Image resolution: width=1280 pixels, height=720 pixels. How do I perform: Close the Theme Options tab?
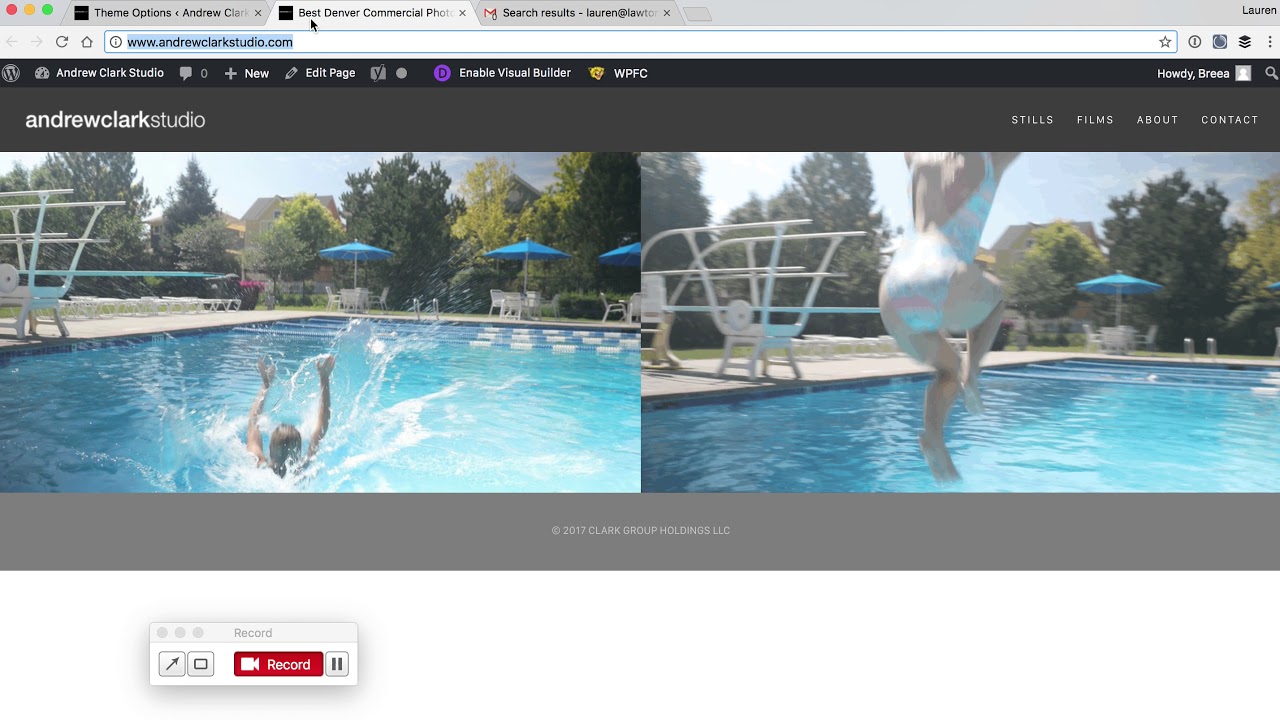click(258, 13)
